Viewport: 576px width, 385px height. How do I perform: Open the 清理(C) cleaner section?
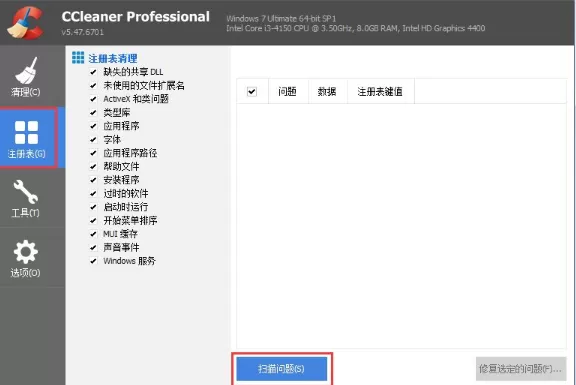click(26, 76)
